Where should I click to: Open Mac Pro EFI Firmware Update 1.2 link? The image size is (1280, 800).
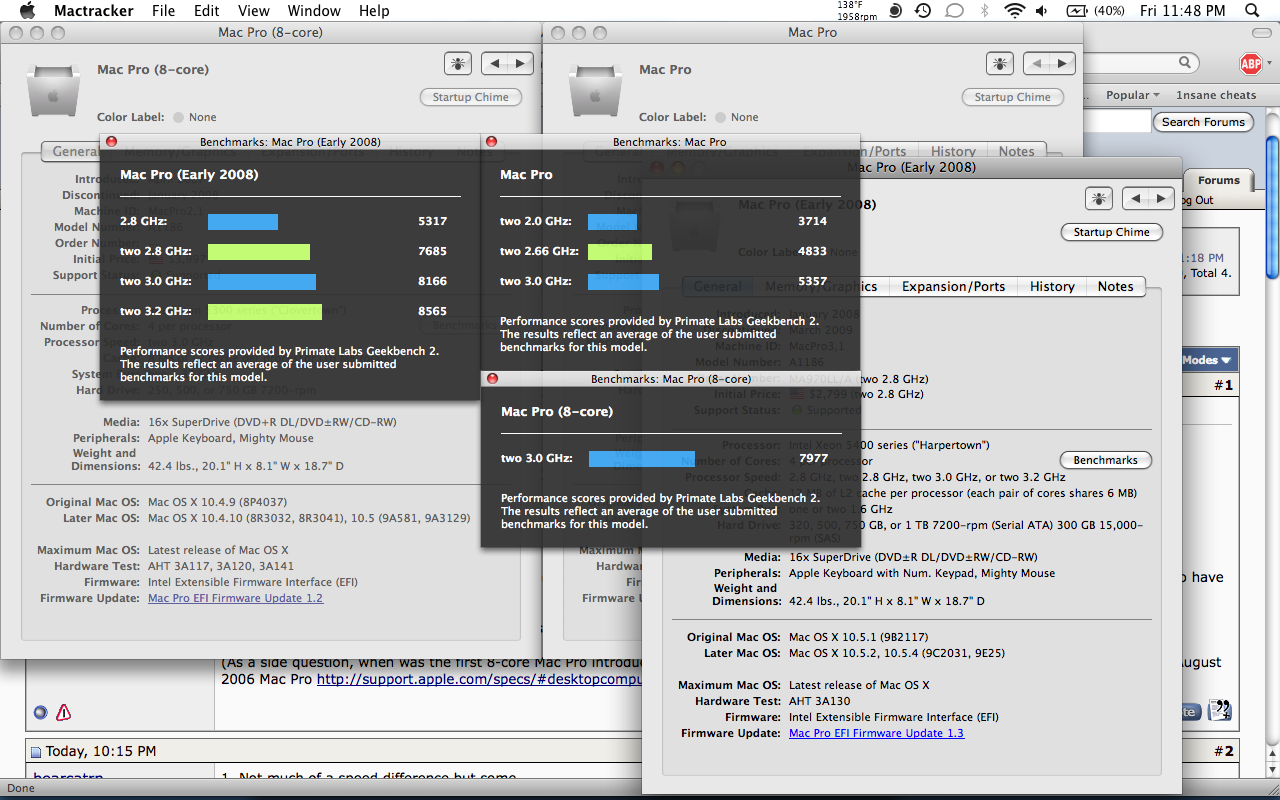point(235,598)
